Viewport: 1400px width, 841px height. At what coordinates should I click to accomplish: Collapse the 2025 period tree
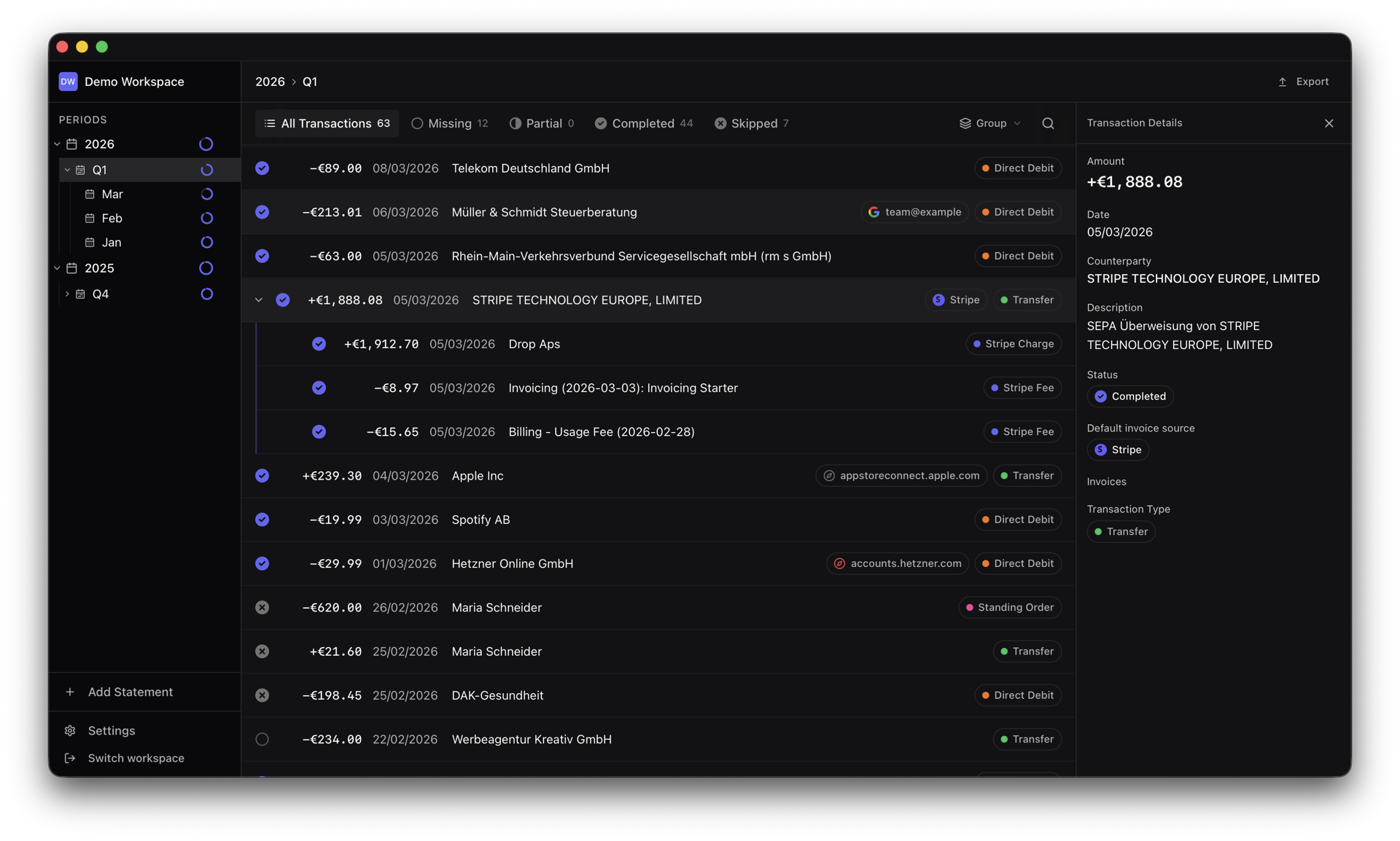57,268
